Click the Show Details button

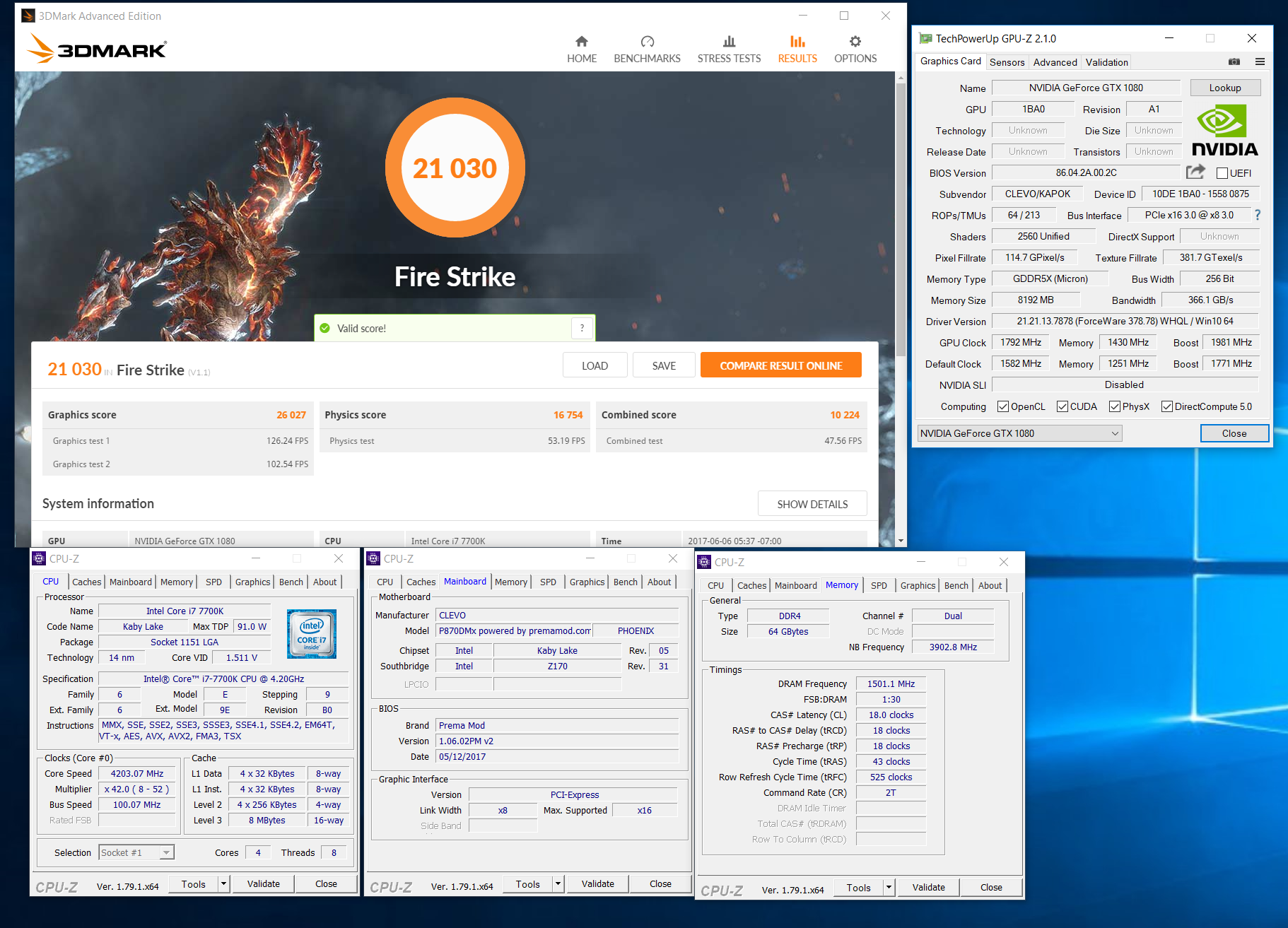pos(812,504)
